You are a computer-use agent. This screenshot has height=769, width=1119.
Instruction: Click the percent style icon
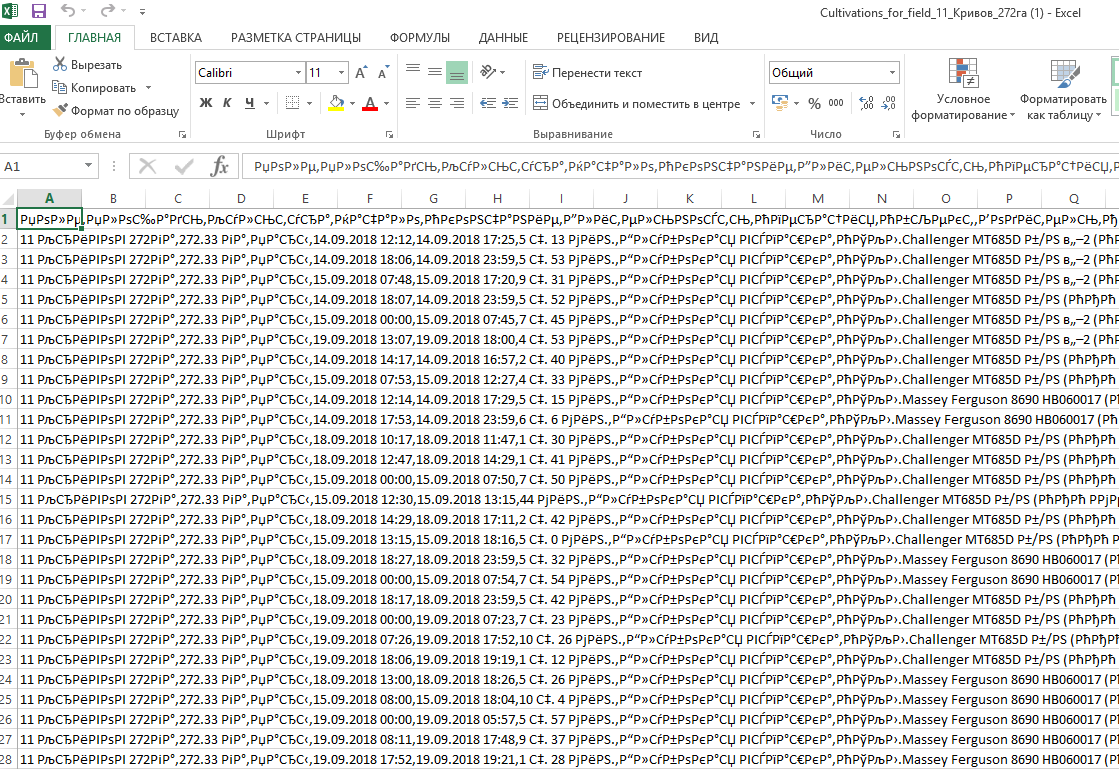(814, 103)
